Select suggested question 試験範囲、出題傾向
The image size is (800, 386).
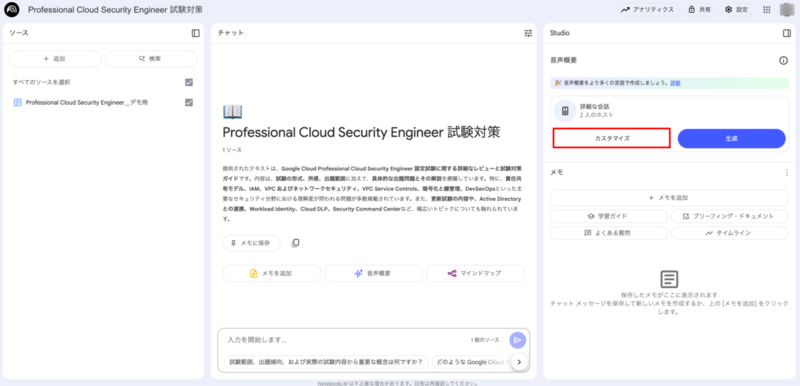coord(326,362)
